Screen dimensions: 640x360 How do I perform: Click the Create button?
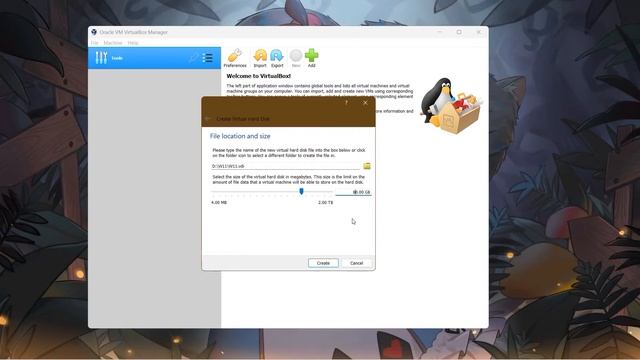[x=323, y=263]
